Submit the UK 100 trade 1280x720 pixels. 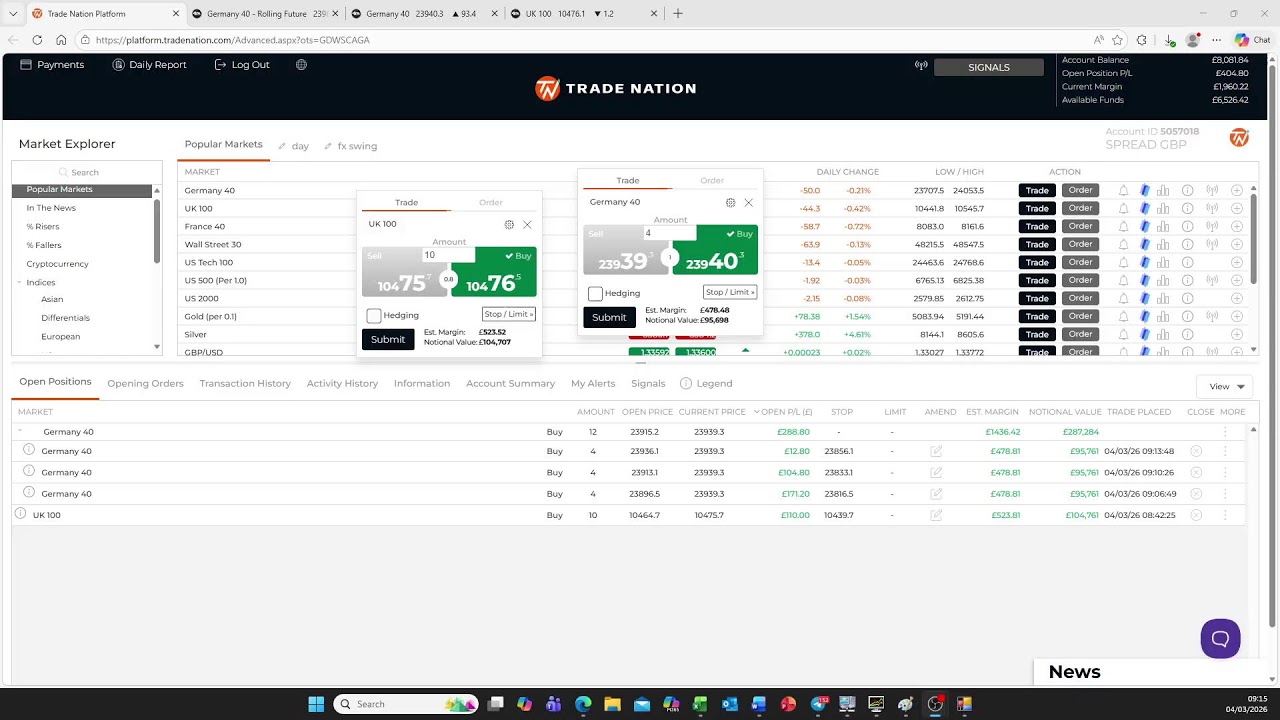388,339
